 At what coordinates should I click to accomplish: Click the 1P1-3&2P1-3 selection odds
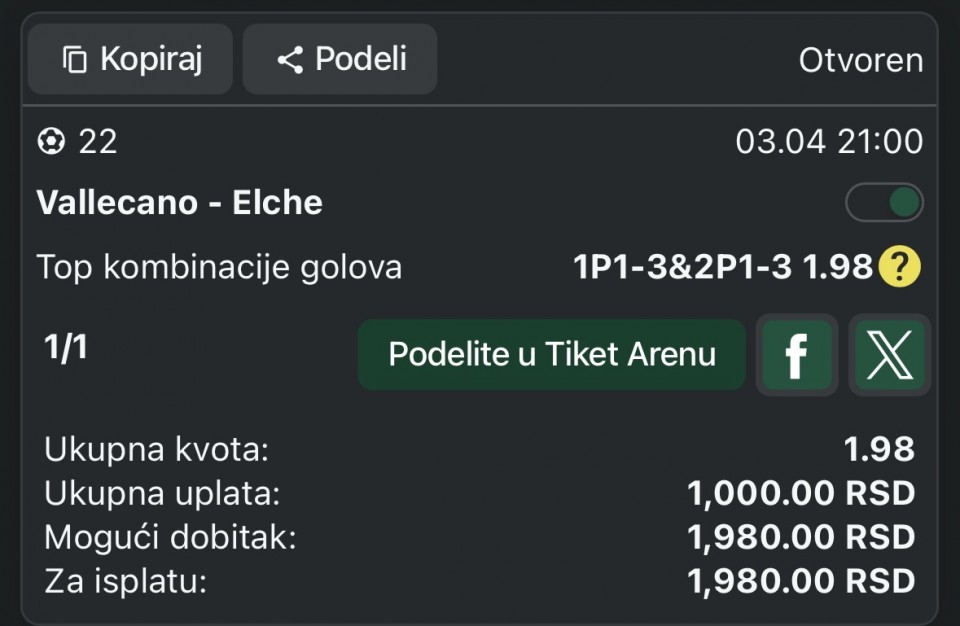(722, 267)
